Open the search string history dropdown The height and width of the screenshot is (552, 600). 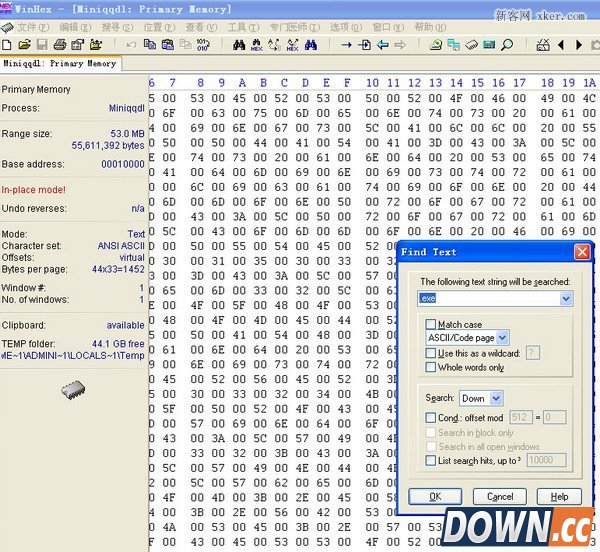(567, 298)
